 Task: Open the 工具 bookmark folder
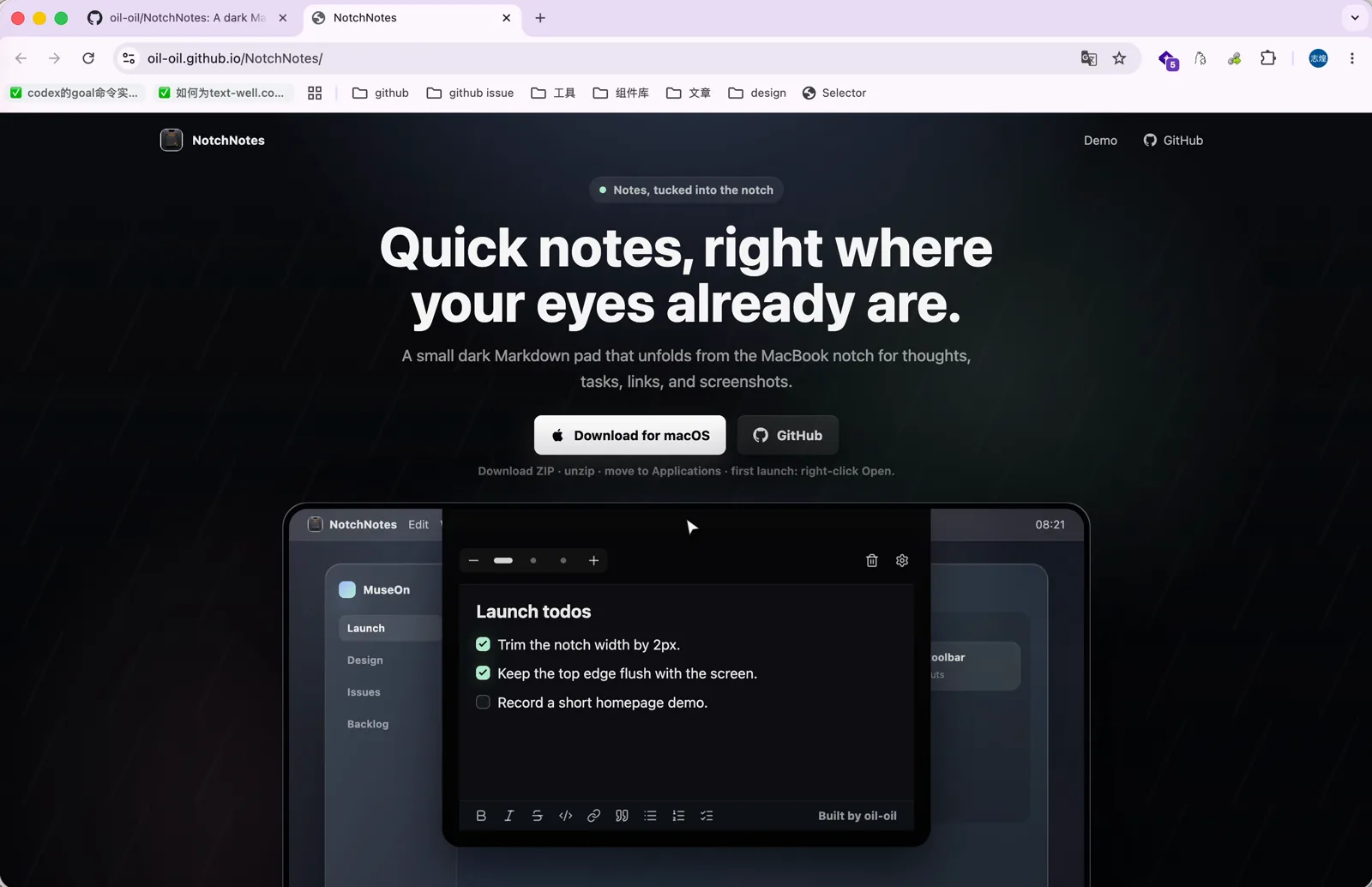553,93
